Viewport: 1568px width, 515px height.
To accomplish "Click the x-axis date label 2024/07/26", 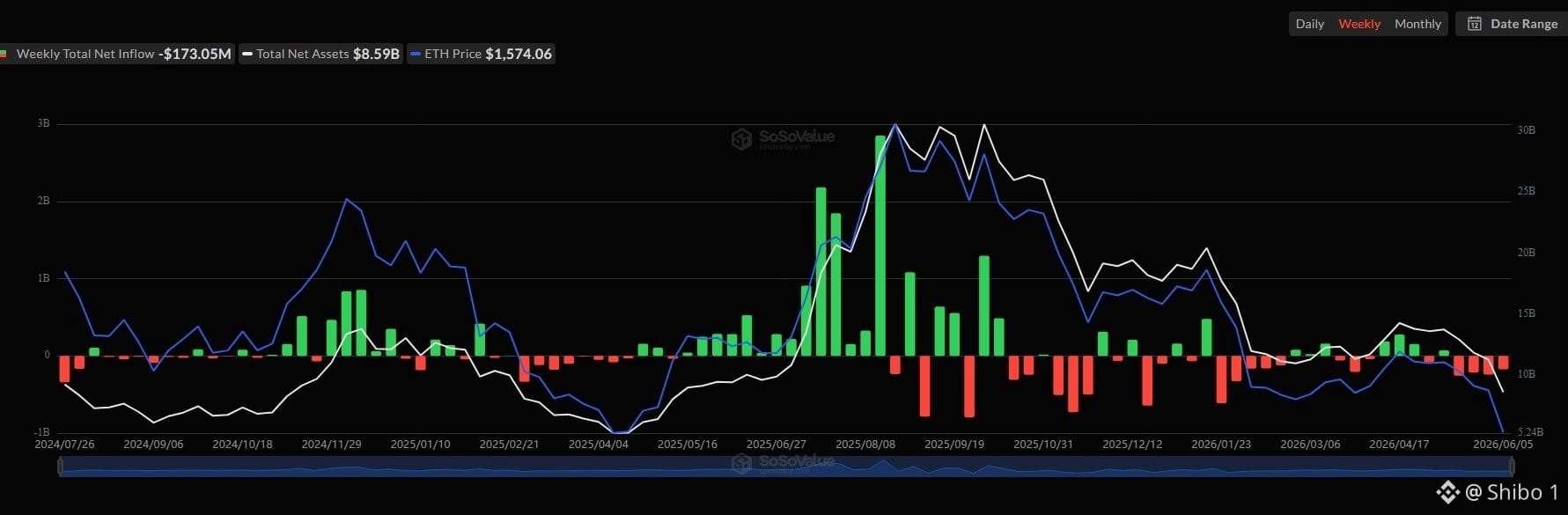I will click(x=64, y=445).
